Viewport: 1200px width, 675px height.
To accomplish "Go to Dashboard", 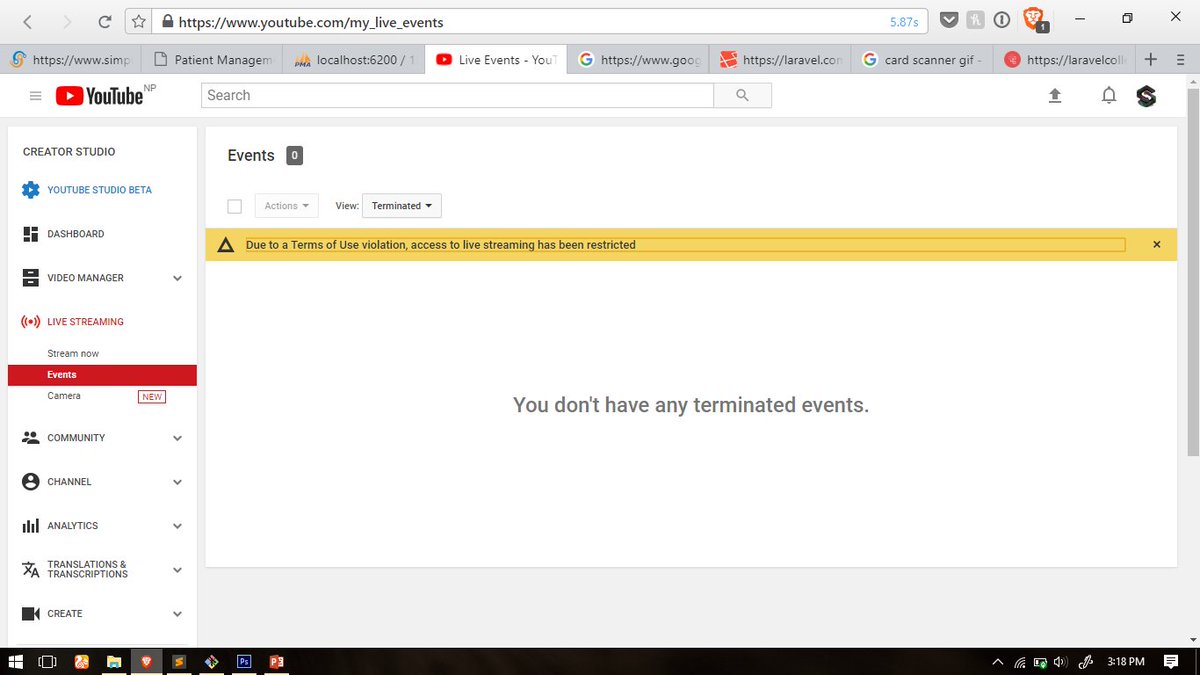I will tap(75, 234).
